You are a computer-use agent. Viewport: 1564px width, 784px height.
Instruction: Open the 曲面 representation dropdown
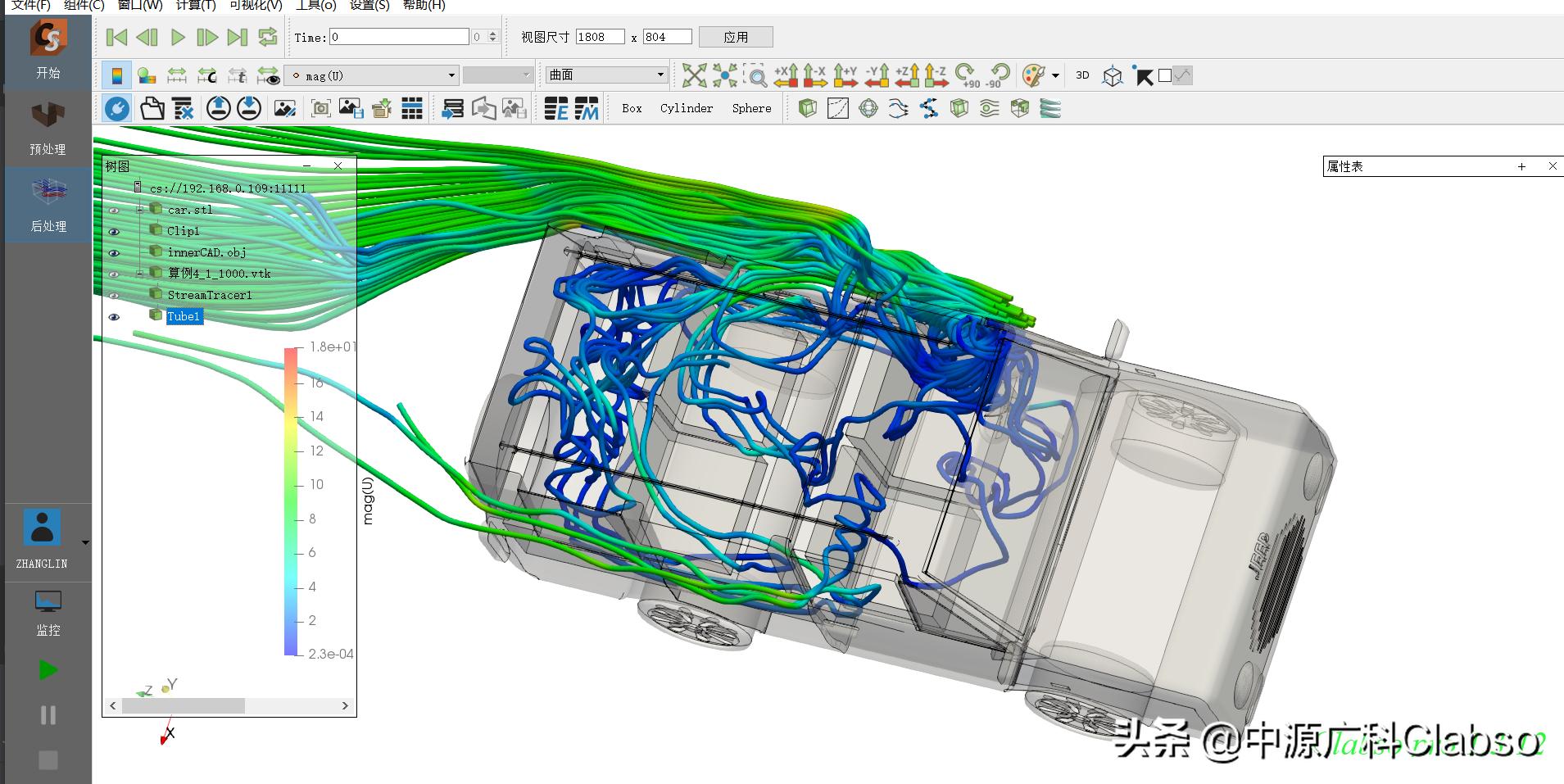[x=606, y=75]
